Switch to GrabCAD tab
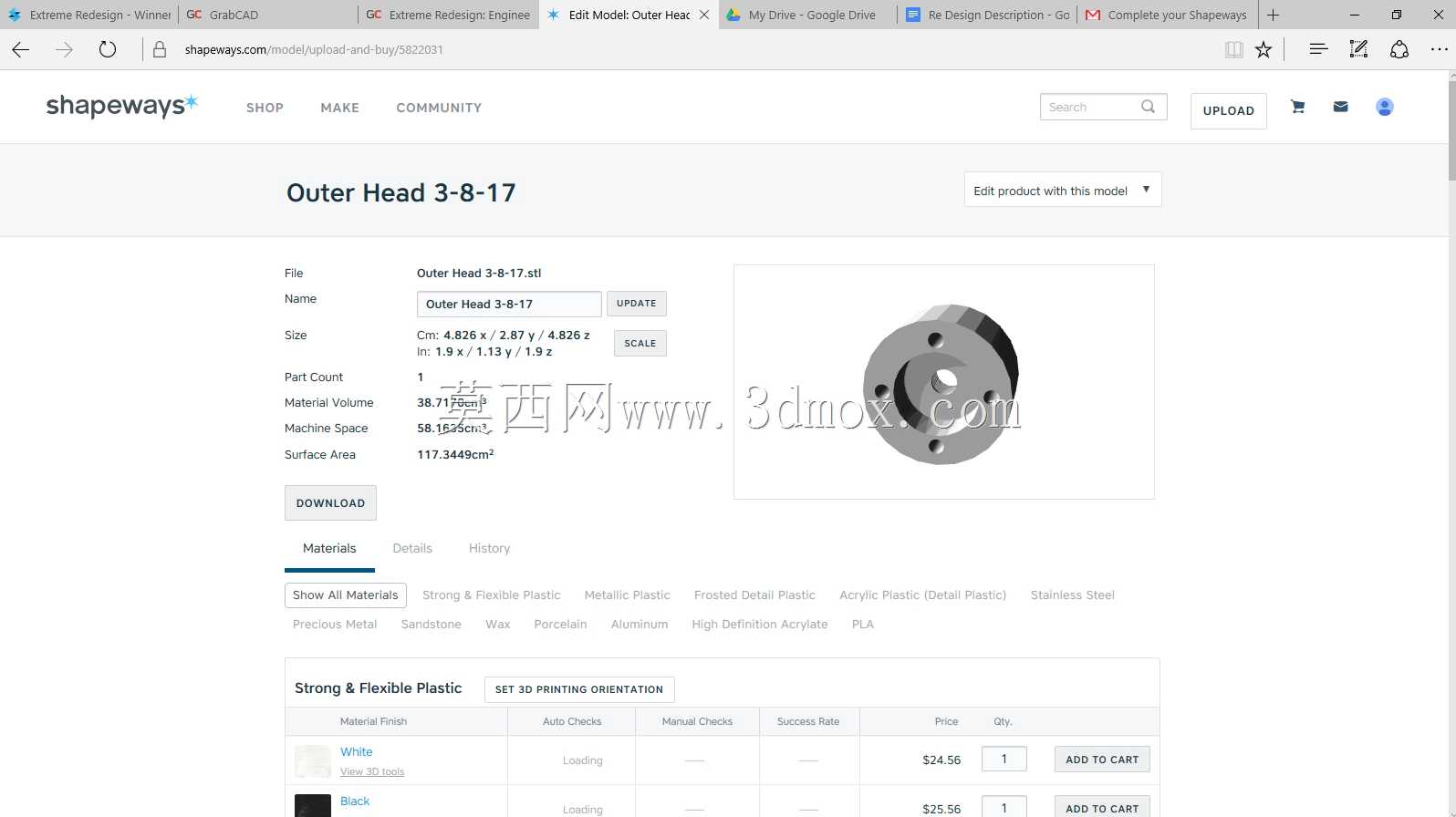Image resolution: width=1456 pixels, height=817 pixels. click(268, 15)
